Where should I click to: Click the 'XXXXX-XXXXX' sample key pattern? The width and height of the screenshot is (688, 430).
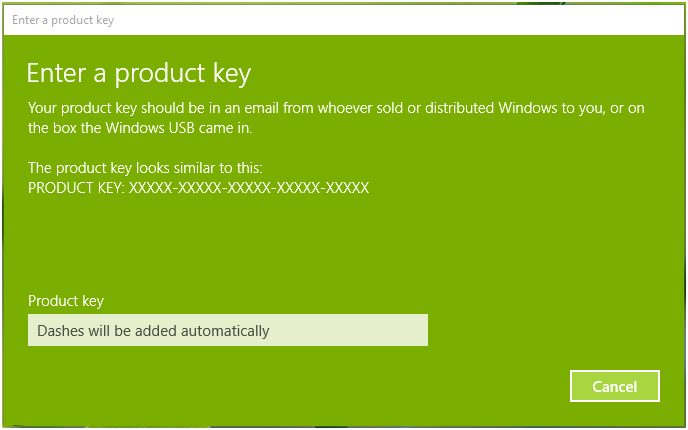[250, 187]
